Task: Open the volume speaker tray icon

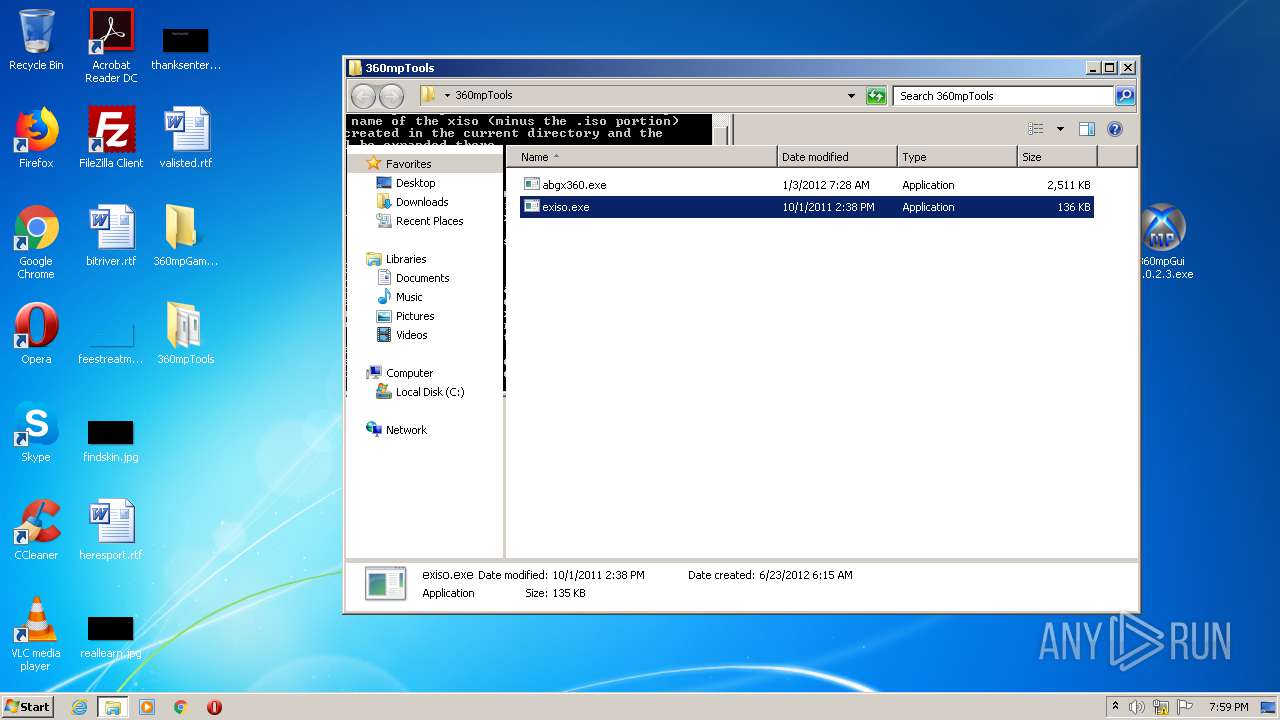Action: (x=1137, y=707)
